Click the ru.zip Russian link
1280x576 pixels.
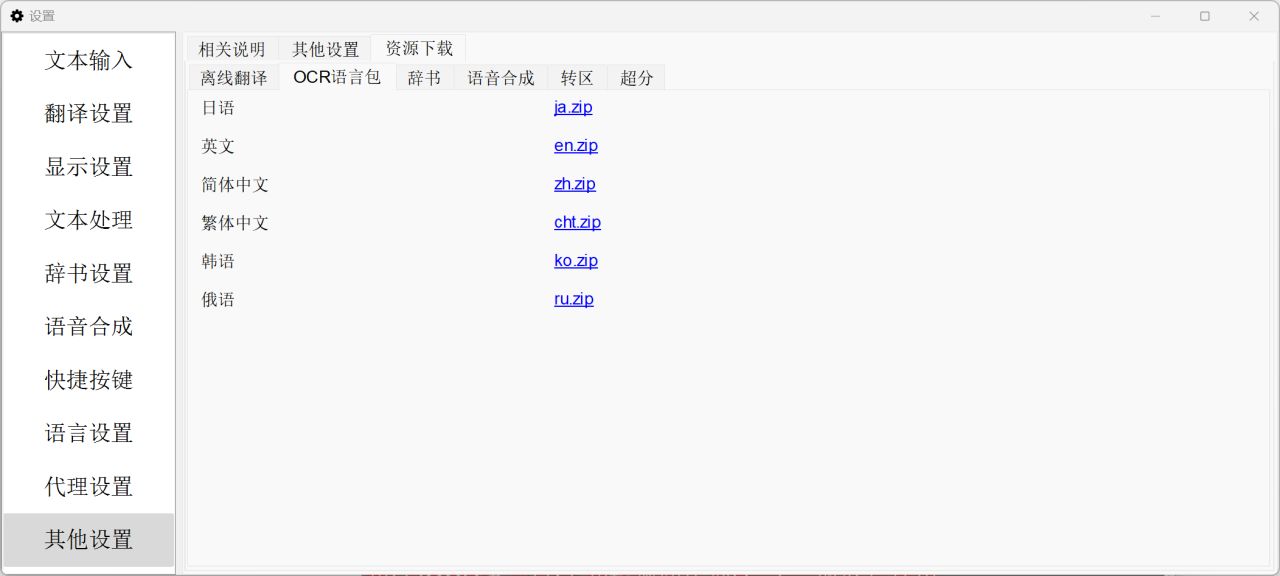574,299
